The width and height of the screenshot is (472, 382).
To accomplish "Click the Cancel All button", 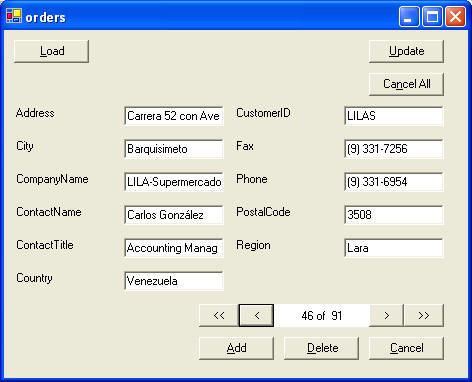I will click(406, 84).
